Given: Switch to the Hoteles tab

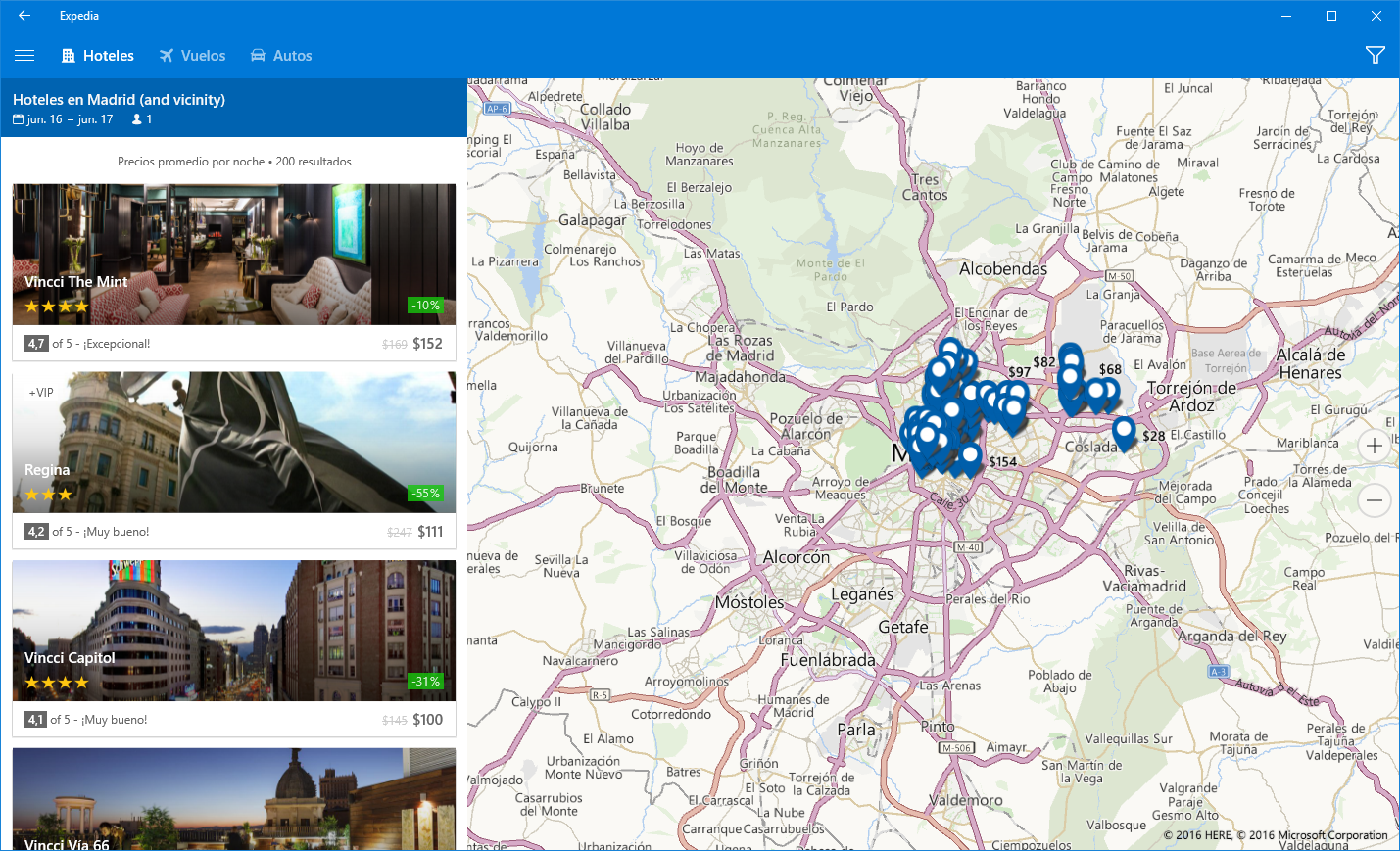Looking at the screenshot, I should point(97,56).
